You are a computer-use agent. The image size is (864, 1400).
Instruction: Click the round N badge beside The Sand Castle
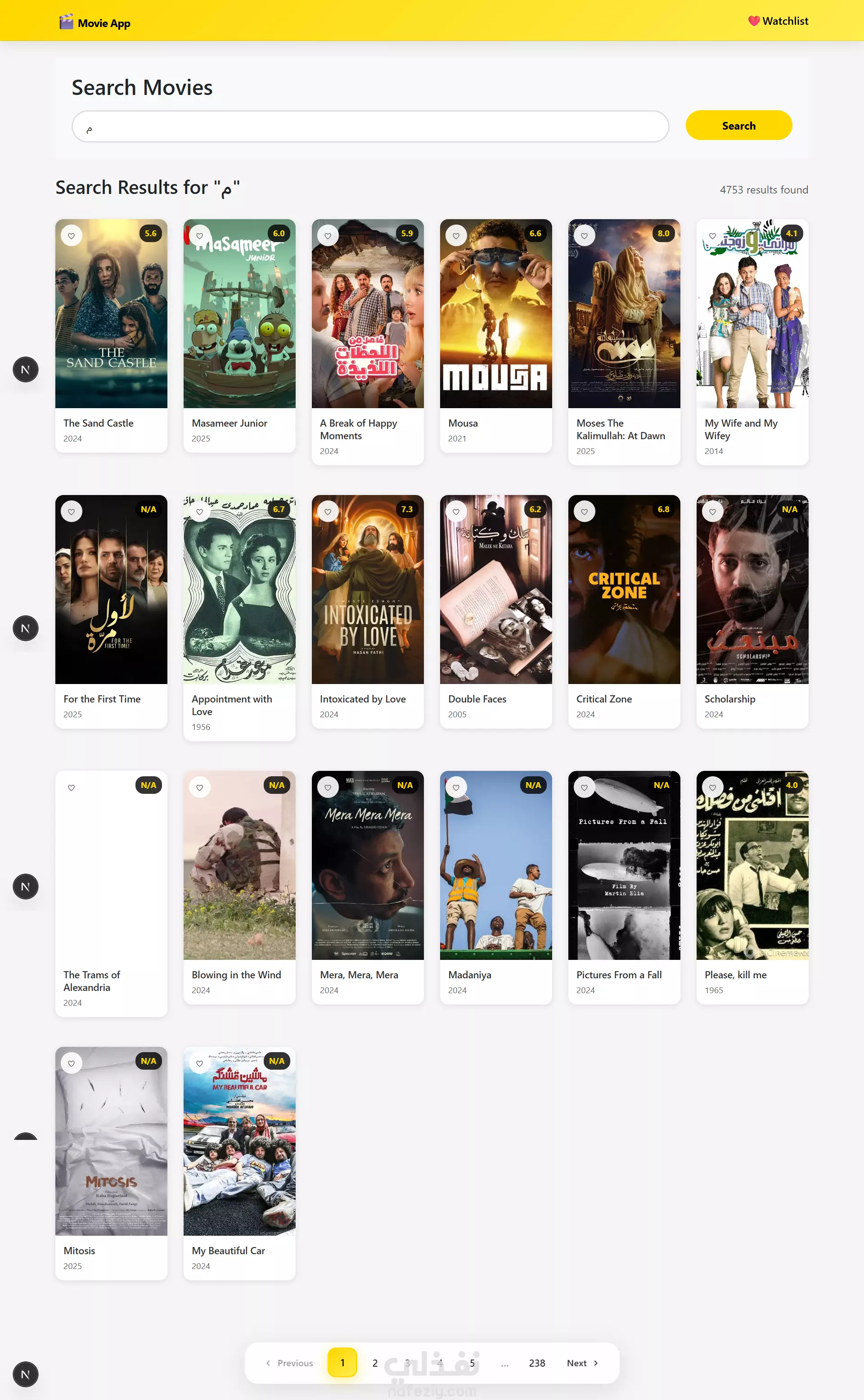coord(26,370)
